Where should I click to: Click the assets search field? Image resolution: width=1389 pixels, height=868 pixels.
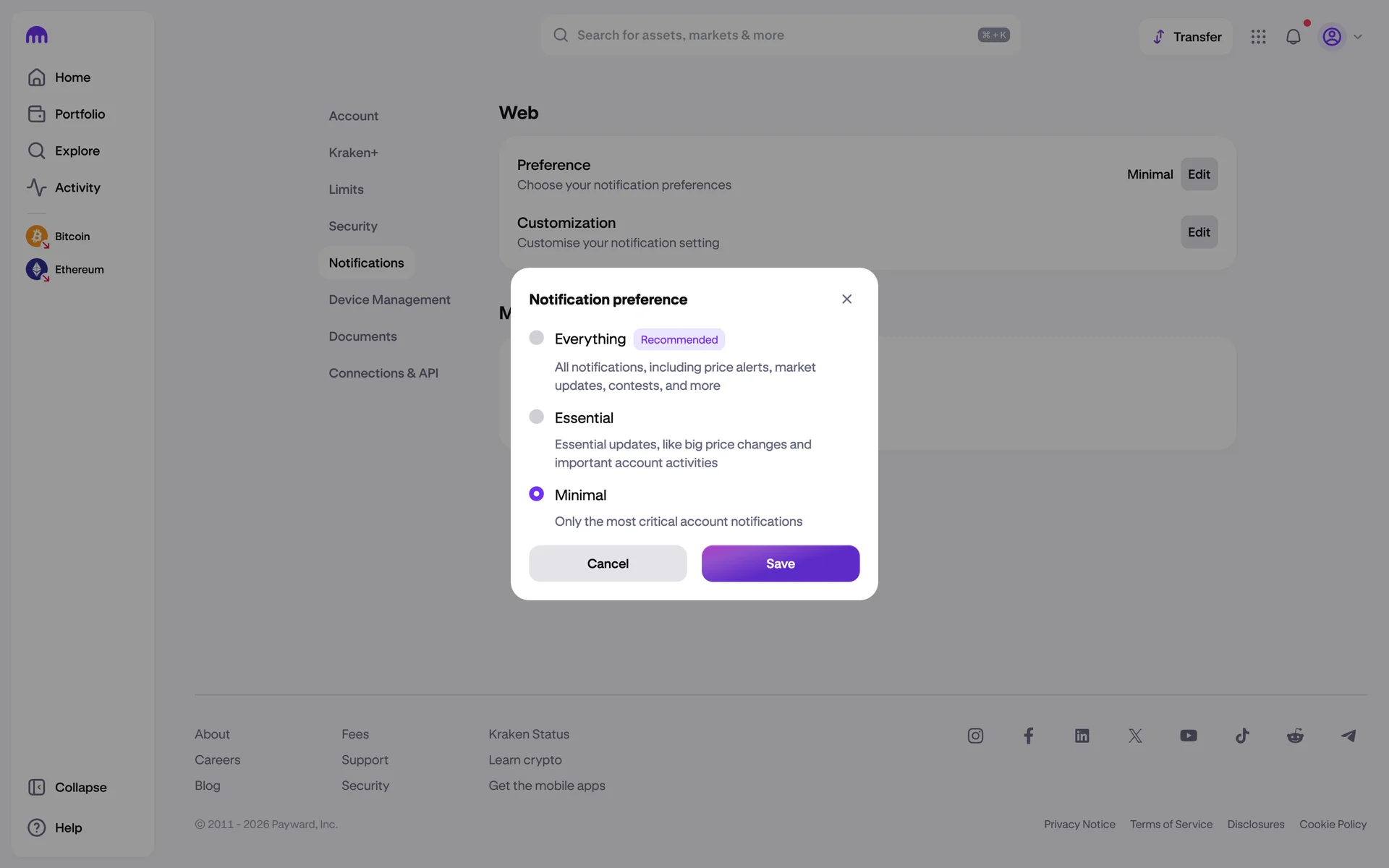pos(774,35)
